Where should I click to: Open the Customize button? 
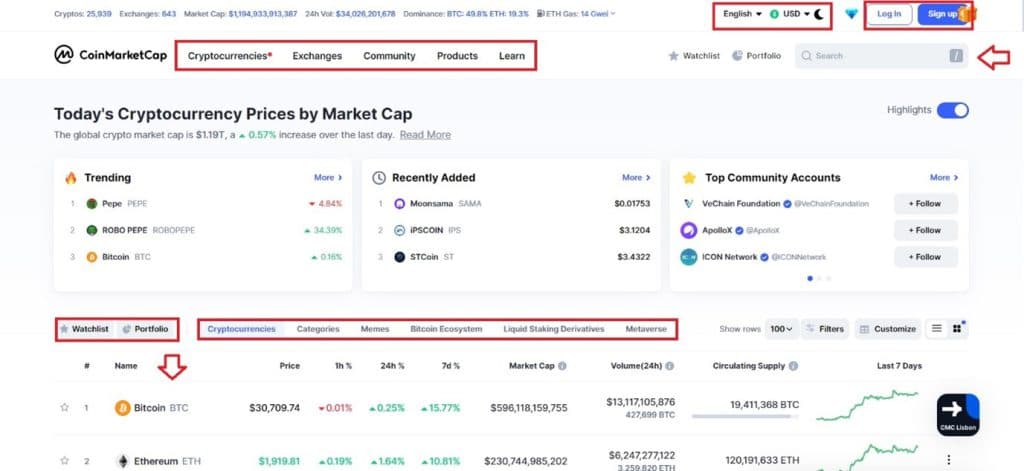point(888,329)
